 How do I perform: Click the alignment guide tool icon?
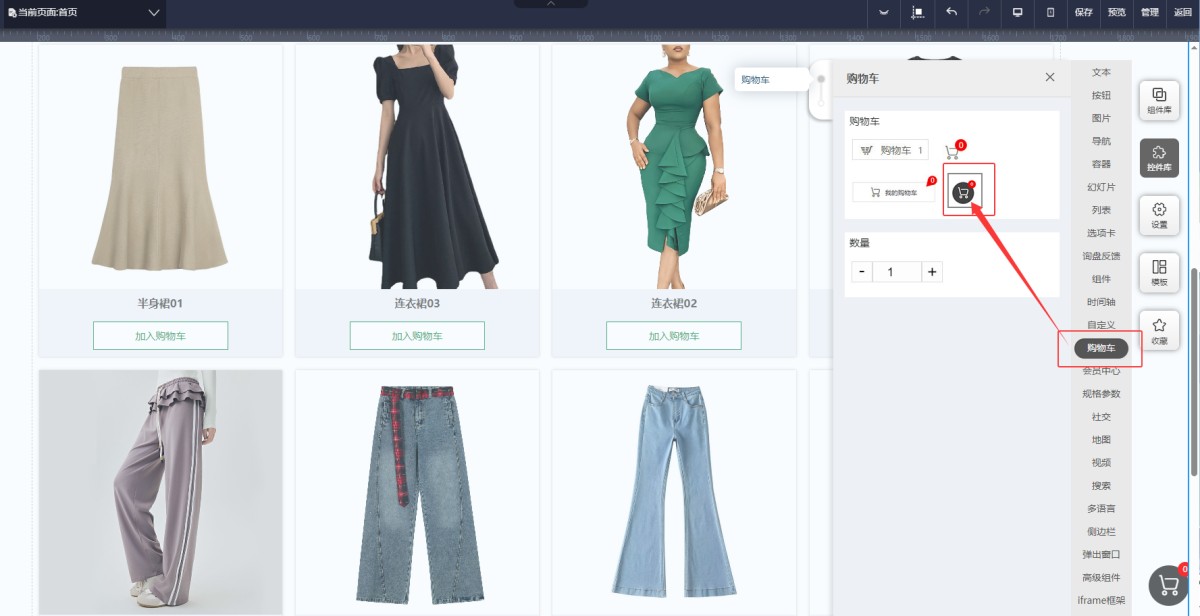917,12
